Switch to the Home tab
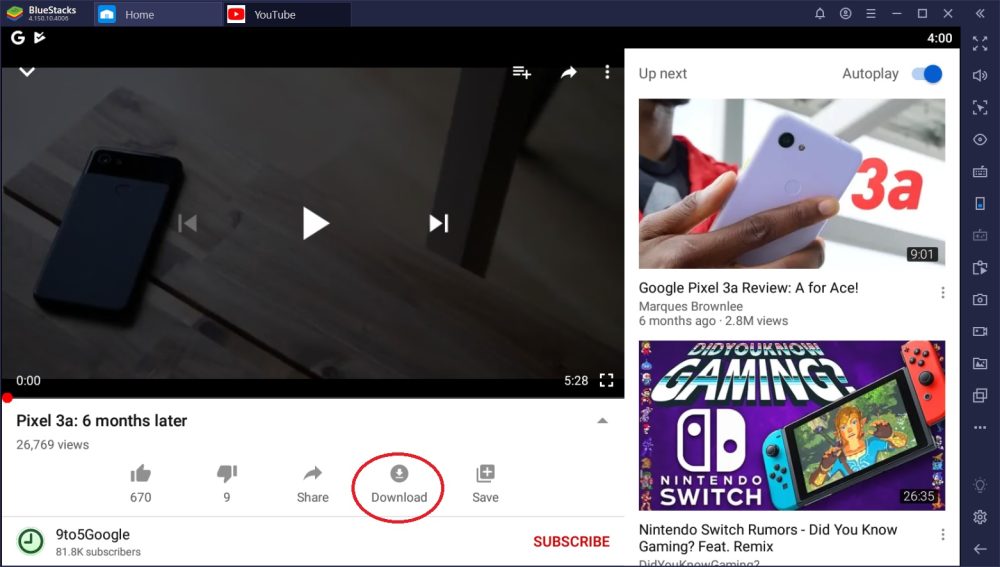Screen dimensions: 1000x567 138,14
